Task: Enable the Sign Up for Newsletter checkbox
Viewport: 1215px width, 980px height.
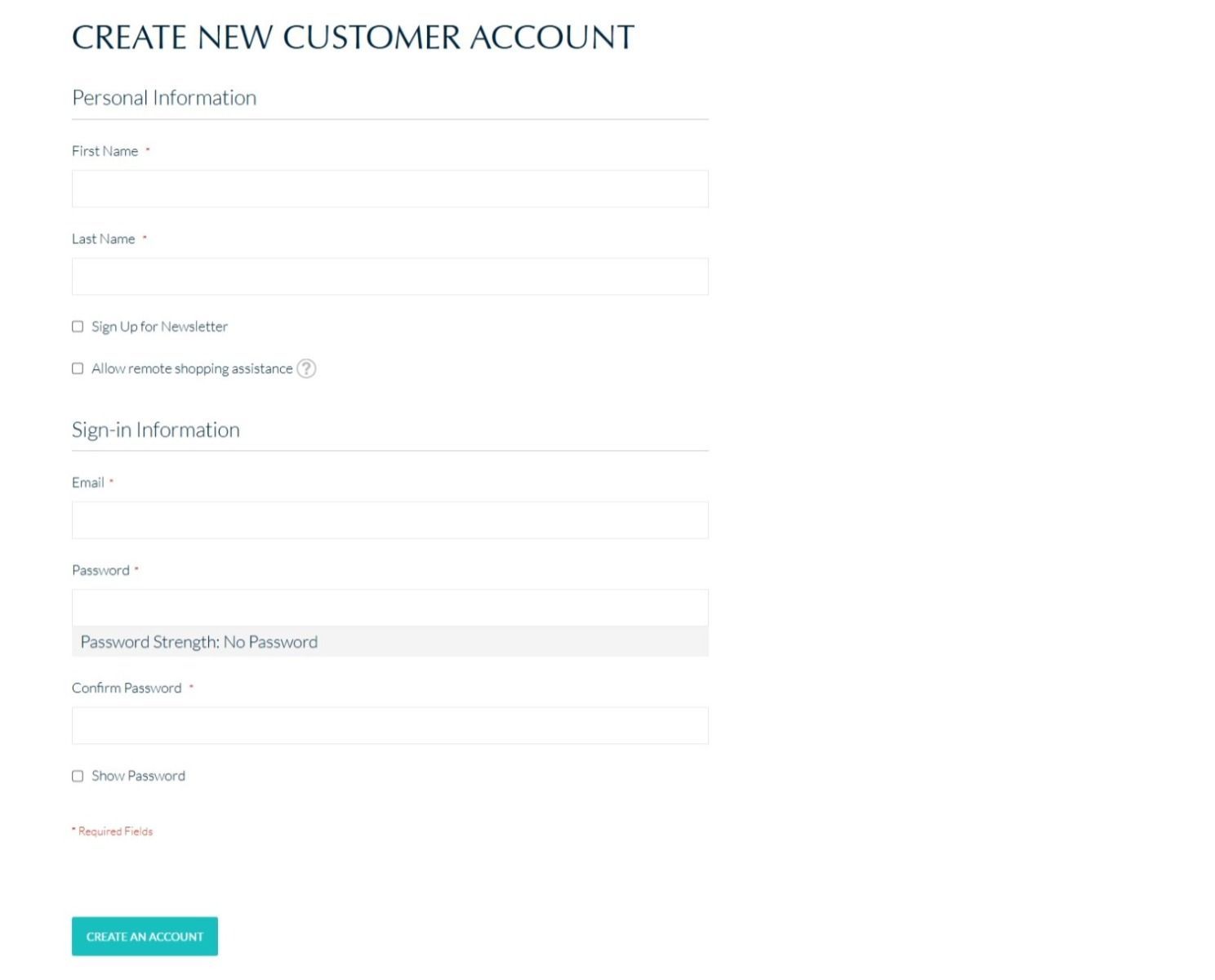Action: click(x=78, y=327)
